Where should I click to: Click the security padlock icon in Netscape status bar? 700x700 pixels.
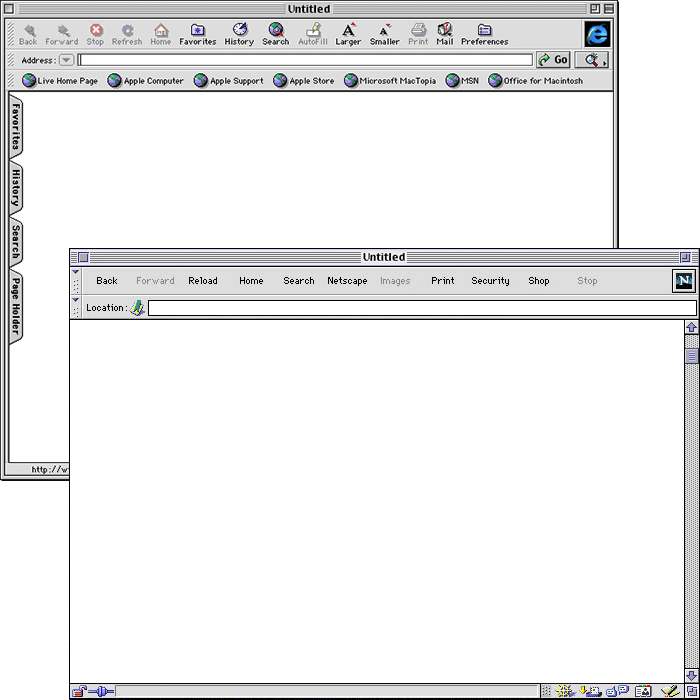coord(79,692)
